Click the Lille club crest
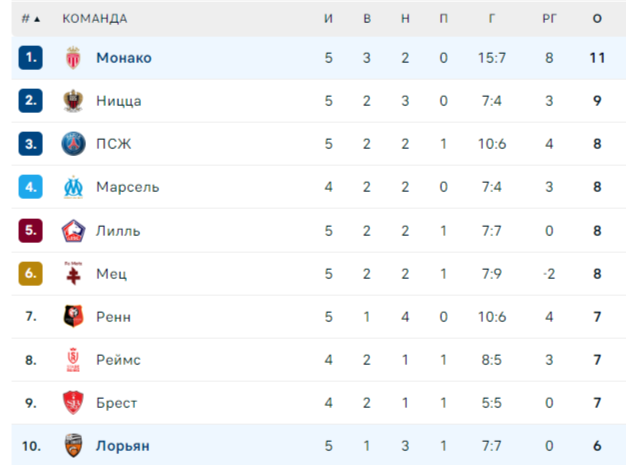The image size is (626, 465). [x=73, y=231]
